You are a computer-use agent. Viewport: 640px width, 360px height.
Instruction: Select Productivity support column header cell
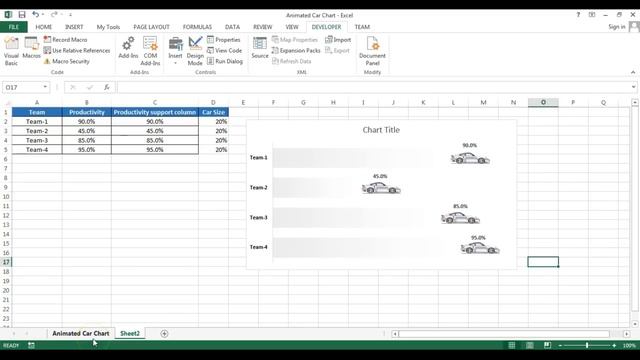[x=155, y=112]
